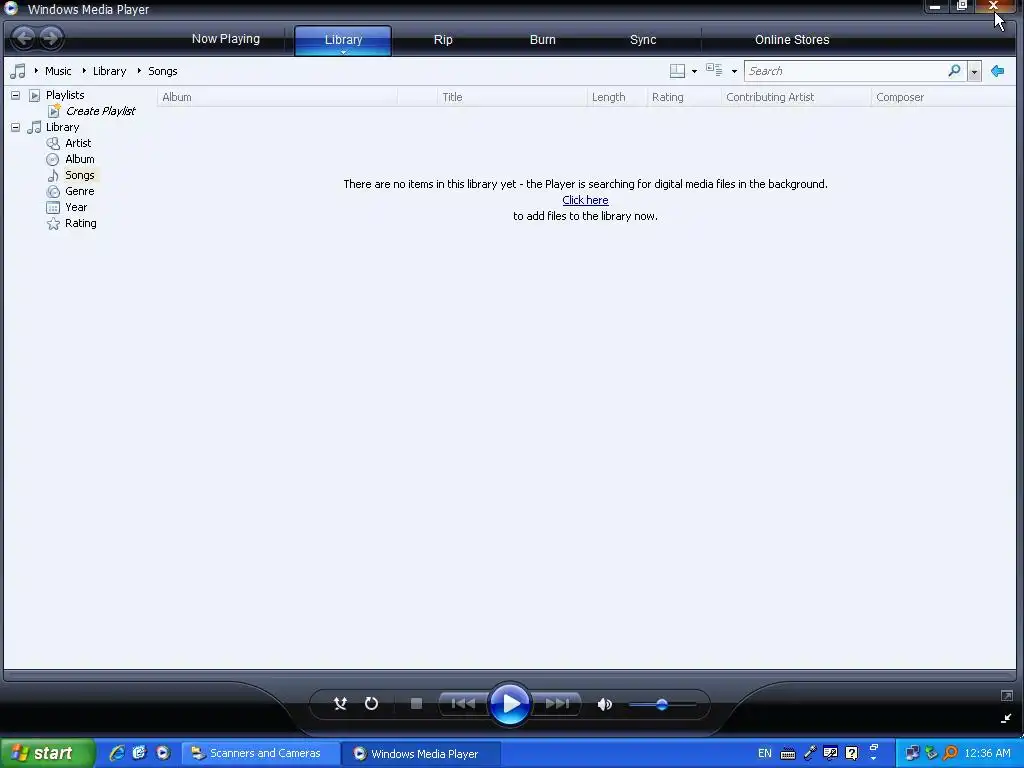Toggle repeat mode

(x=371, y=703)
